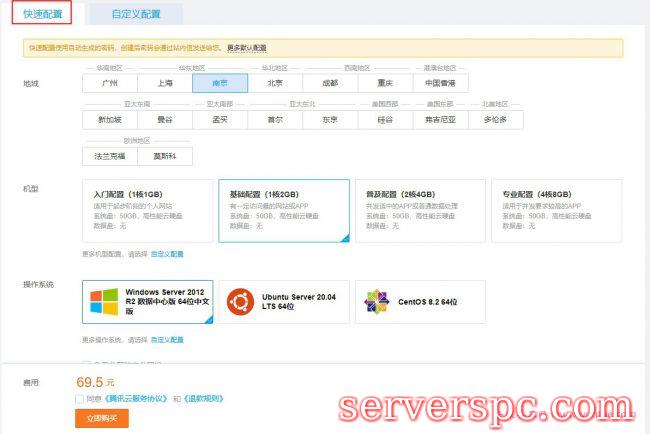Click 更多默认配置 link in the notice banner
Screen dimensions: 650x434
[x=246, y=47]
